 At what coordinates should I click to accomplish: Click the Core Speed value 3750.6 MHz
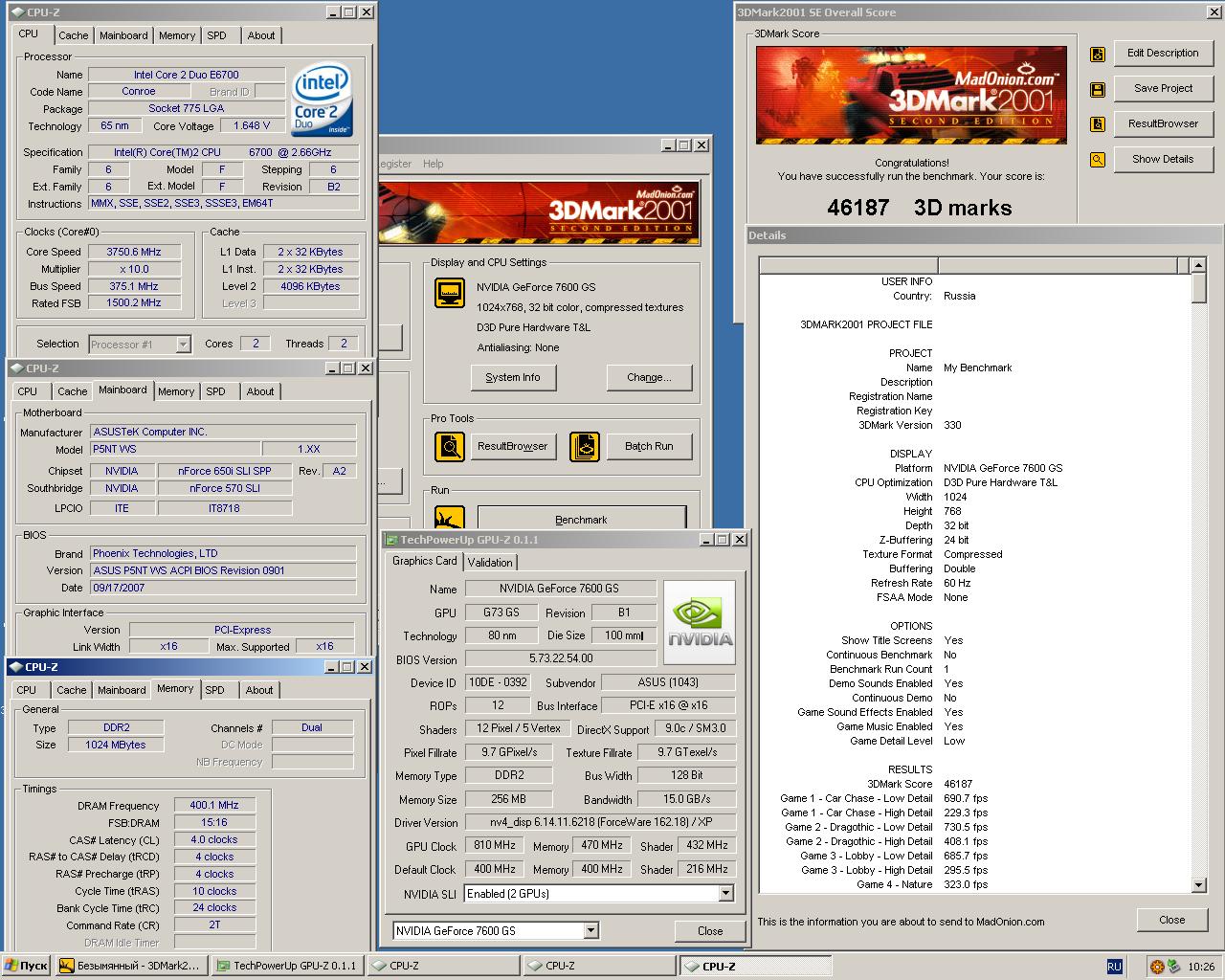tap(134, 252)
